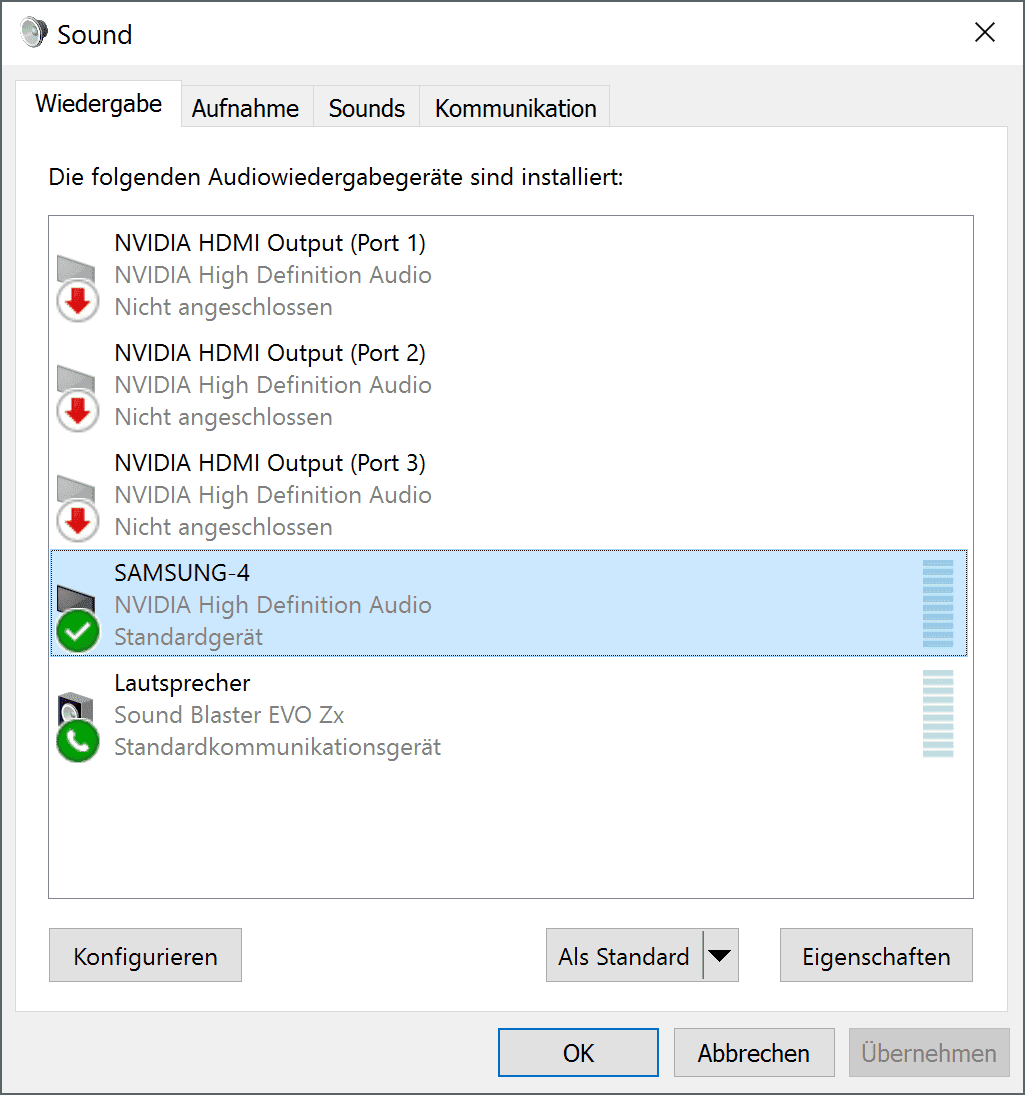Open the Als Standard dropdown arrow
The height and width of the screenshot is (1095, 1025).
point(720,955)
